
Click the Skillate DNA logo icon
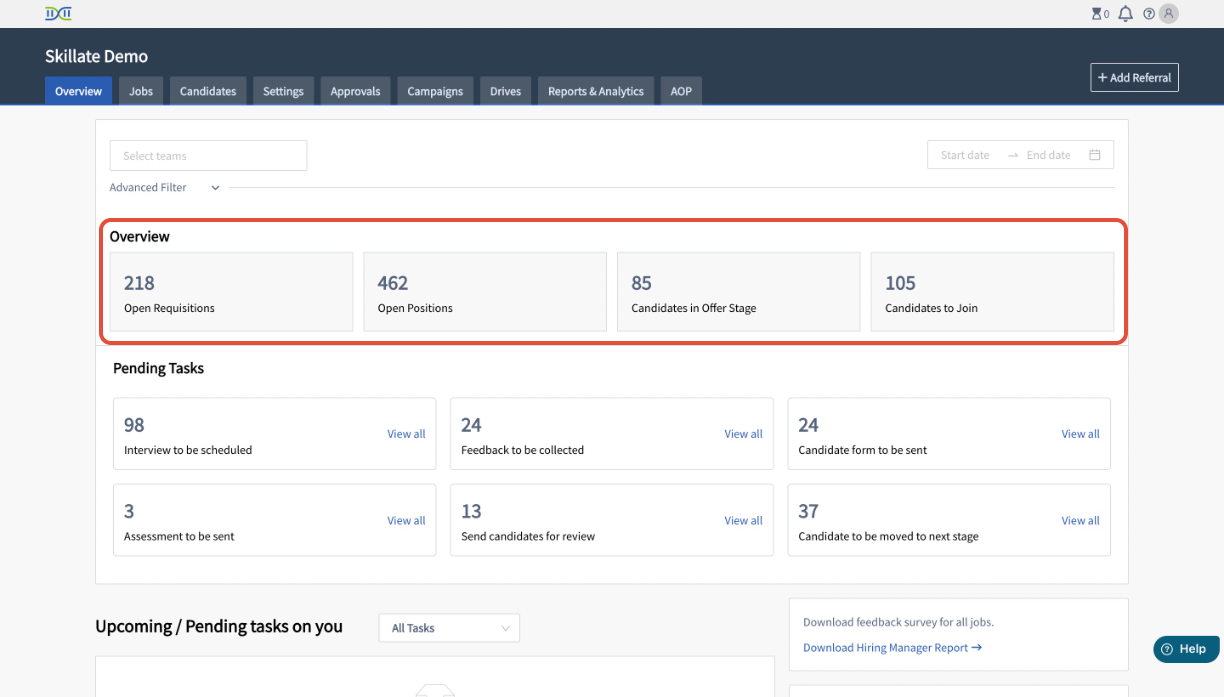(58, 13)
